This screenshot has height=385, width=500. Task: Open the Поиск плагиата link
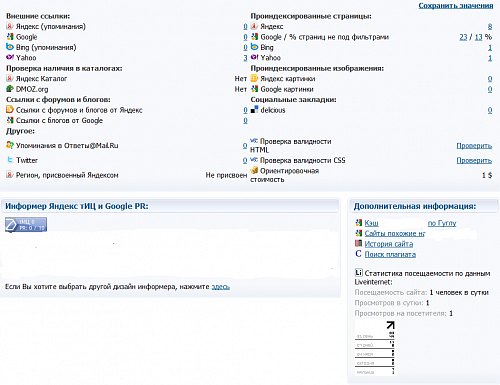pyautogui.click(x=390, y=254)
